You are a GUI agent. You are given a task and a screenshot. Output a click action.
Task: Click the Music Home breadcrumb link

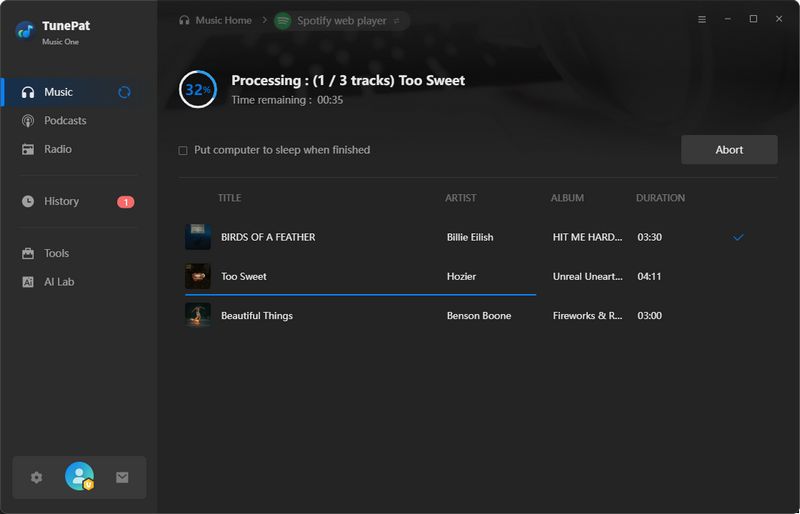pos(223,21)
